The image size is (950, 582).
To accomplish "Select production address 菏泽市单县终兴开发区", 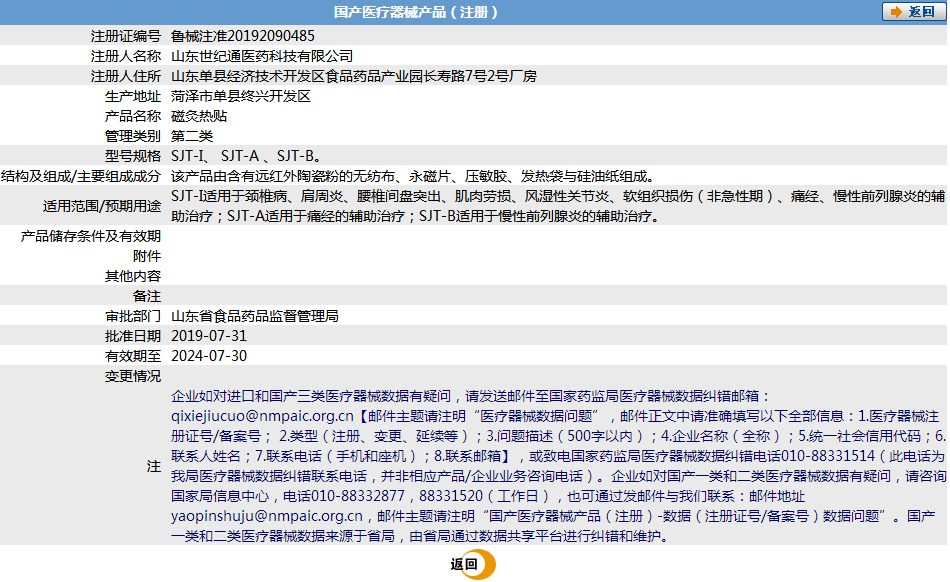I will pos(241,96).
